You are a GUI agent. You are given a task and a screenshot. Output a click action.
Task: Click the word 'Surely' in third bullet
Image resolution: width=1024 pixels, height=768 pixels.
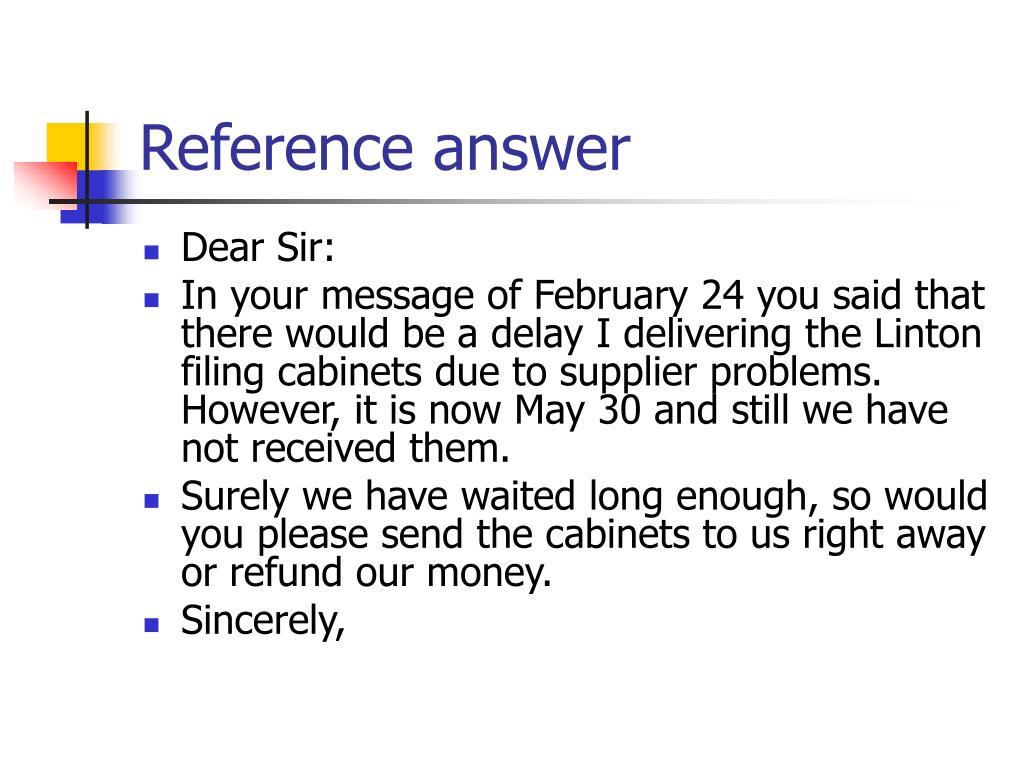pos(234,497)
